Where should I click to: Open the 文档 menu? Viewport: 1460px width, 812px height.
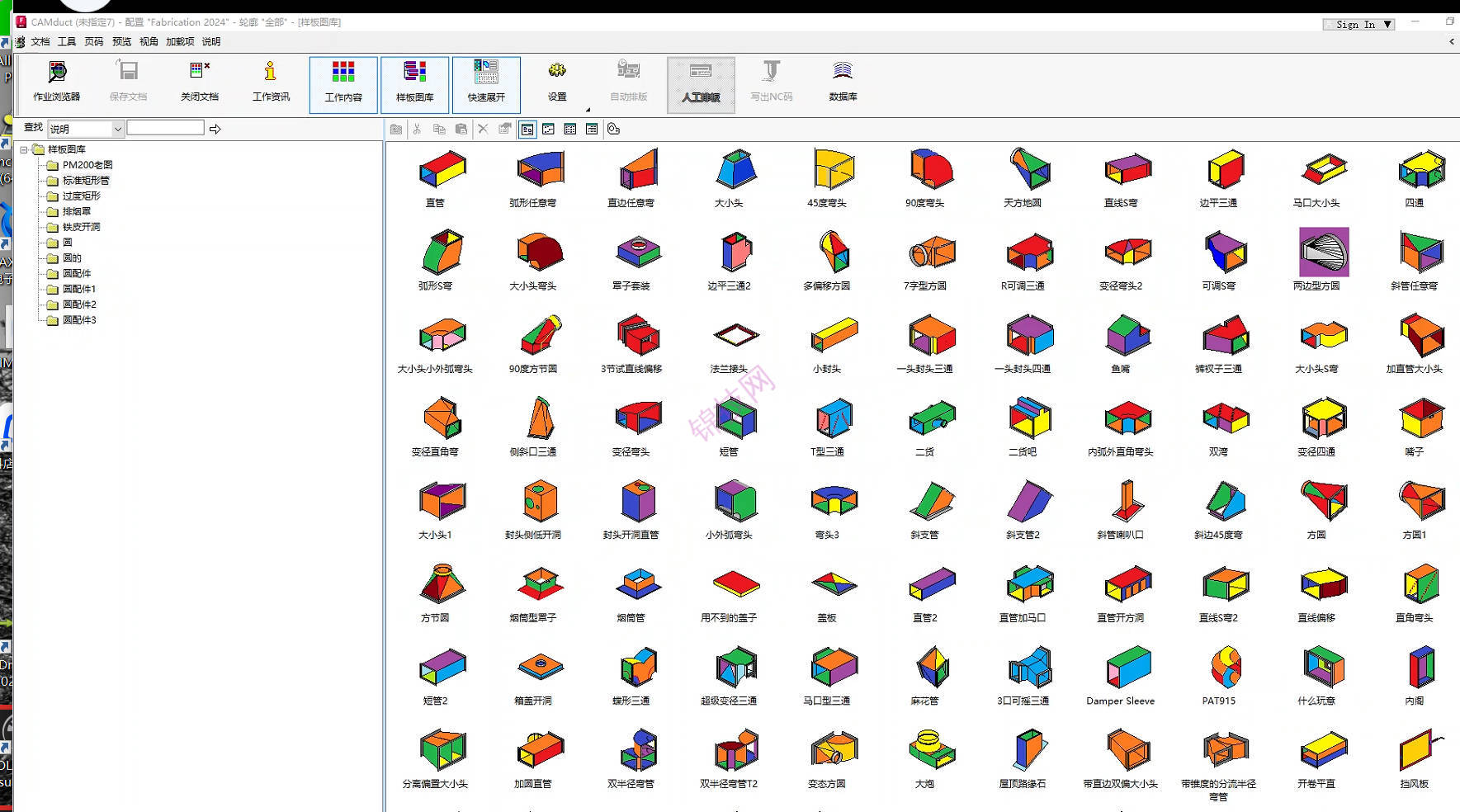(40, 41)
